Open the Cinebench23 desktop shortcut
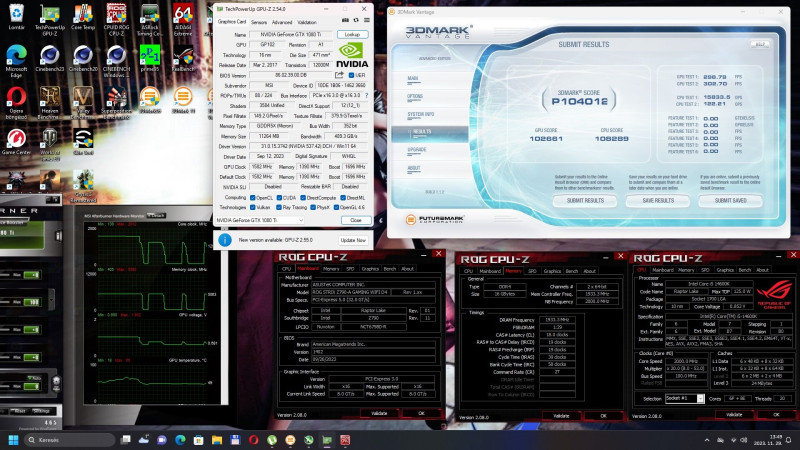Screen dimensions: 800x450 coord(49,59)
